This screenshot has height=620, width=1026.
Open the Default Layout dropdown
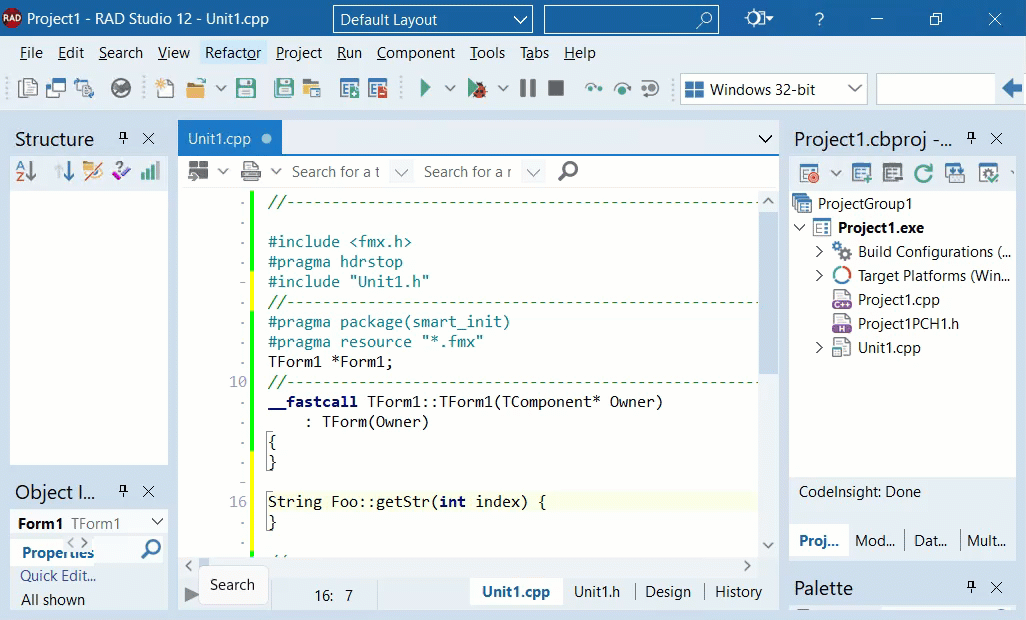click(x=433, y=20)
